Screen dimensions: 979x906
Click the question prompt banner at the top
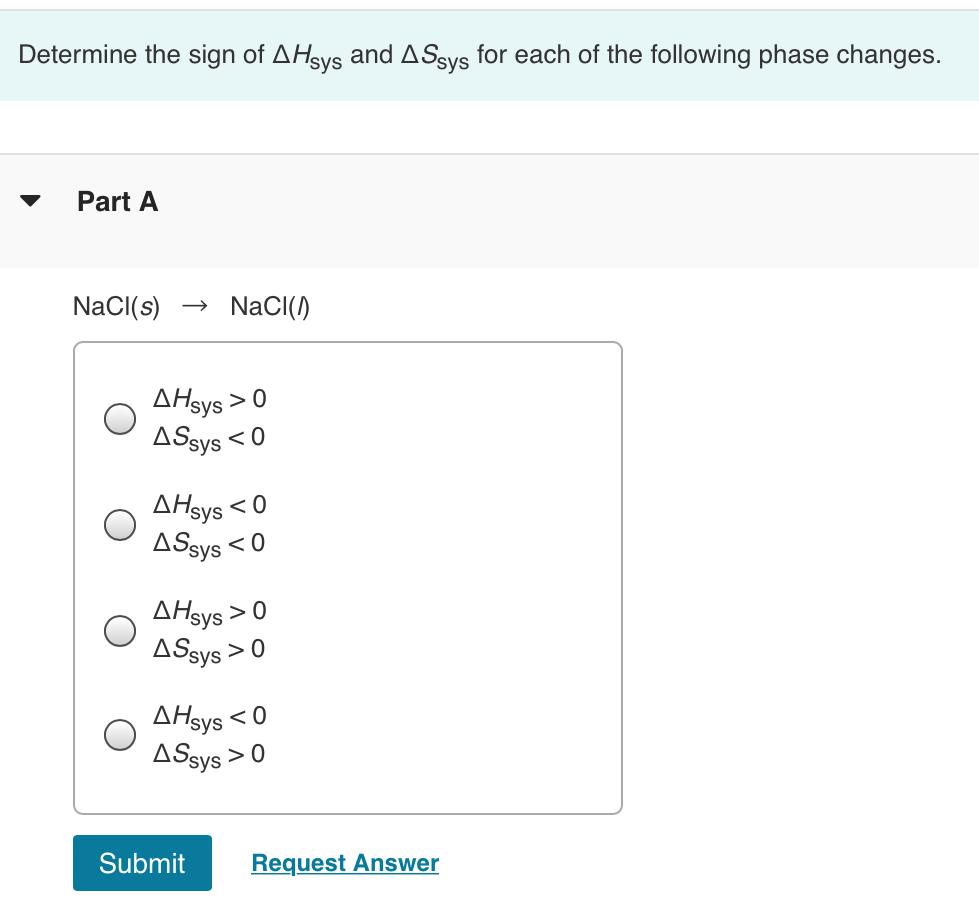coord(480,54)
